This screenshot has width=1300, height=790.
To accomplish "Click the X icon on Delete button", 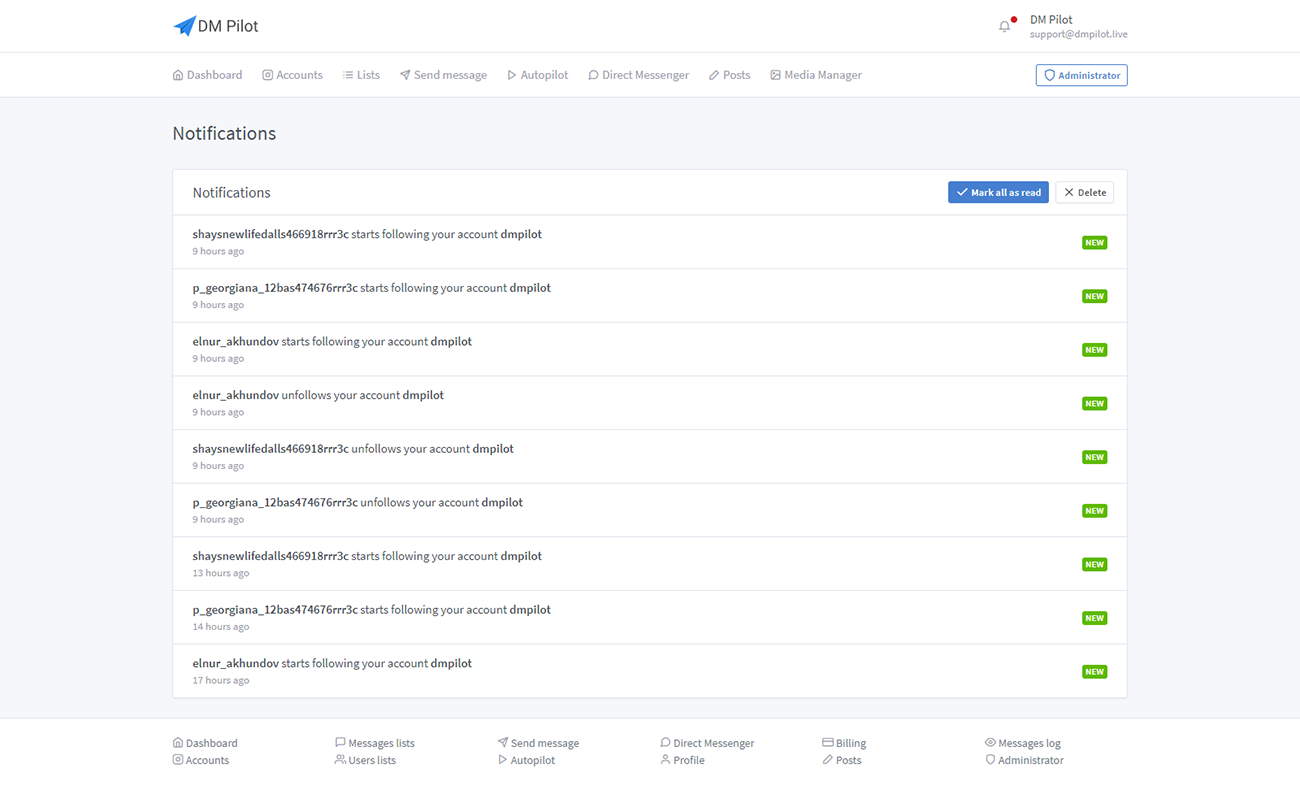I will pyautogui.click(x=1069, y=192).
